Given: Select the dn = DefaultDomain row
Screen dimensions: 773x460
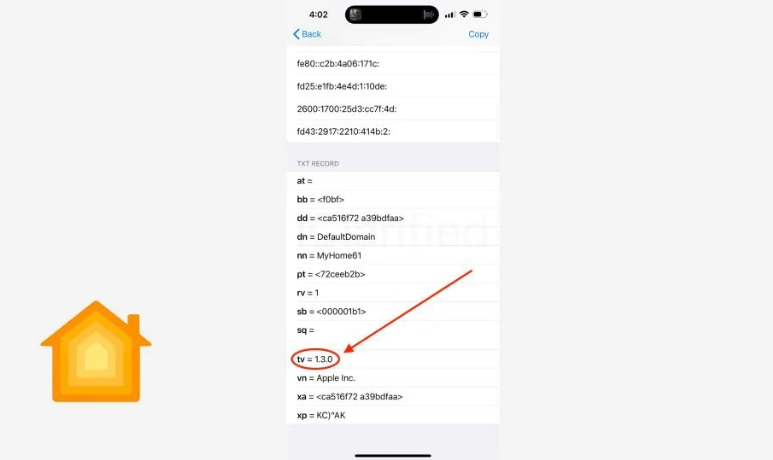Looking at the screenshot, I should click(393, 237).
